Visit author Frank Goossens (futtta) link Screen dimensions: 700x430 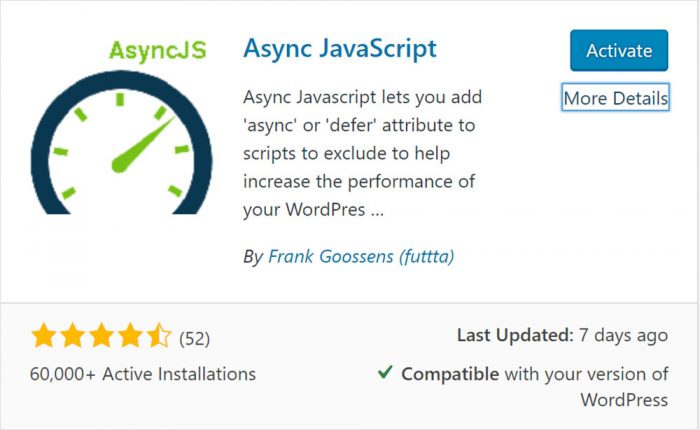tap(361, 256)
